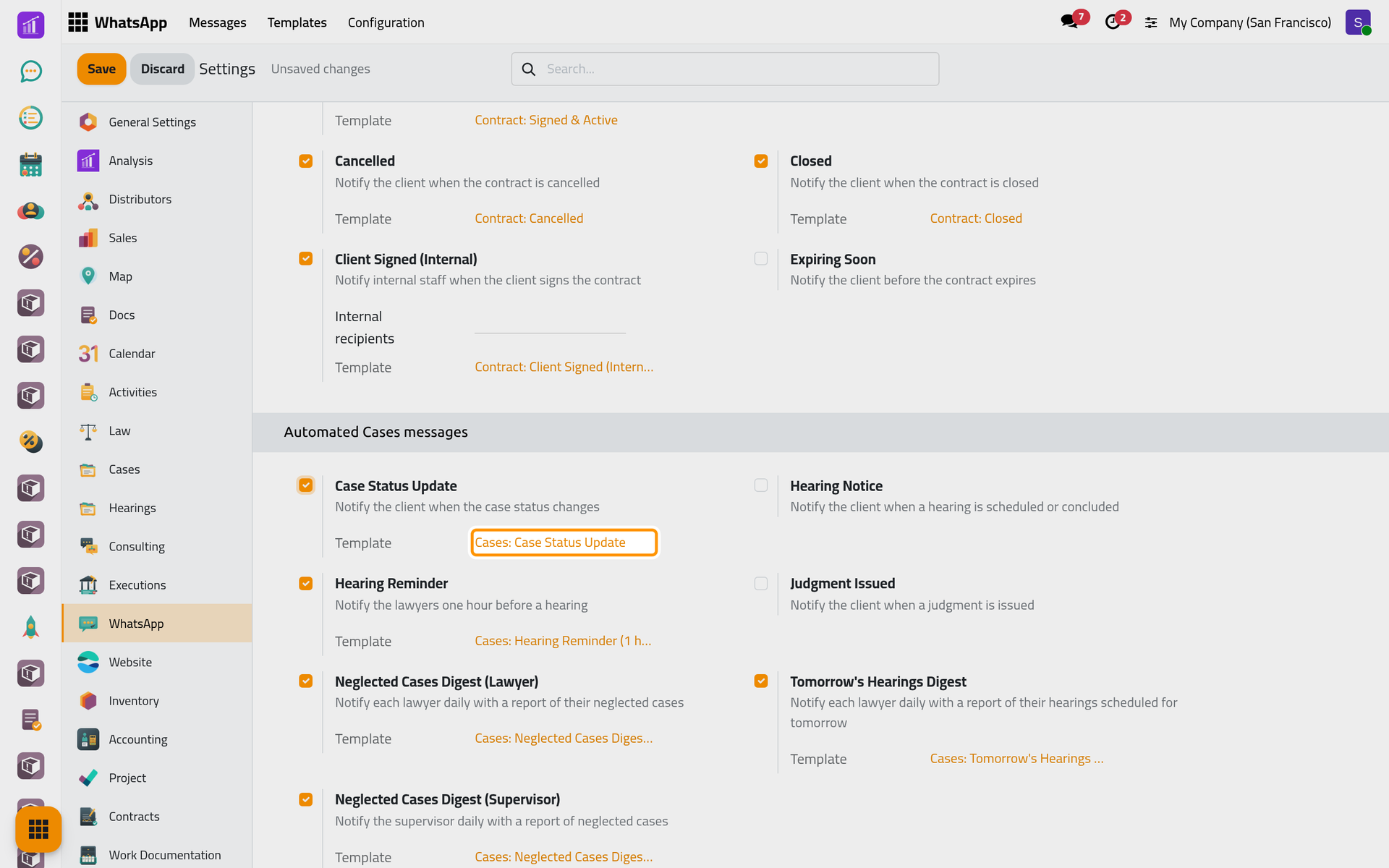Image resolution: width=1389 pixels, height=868 pixels.
Task: Open Law settings section
Action: [x=157, y=430]
